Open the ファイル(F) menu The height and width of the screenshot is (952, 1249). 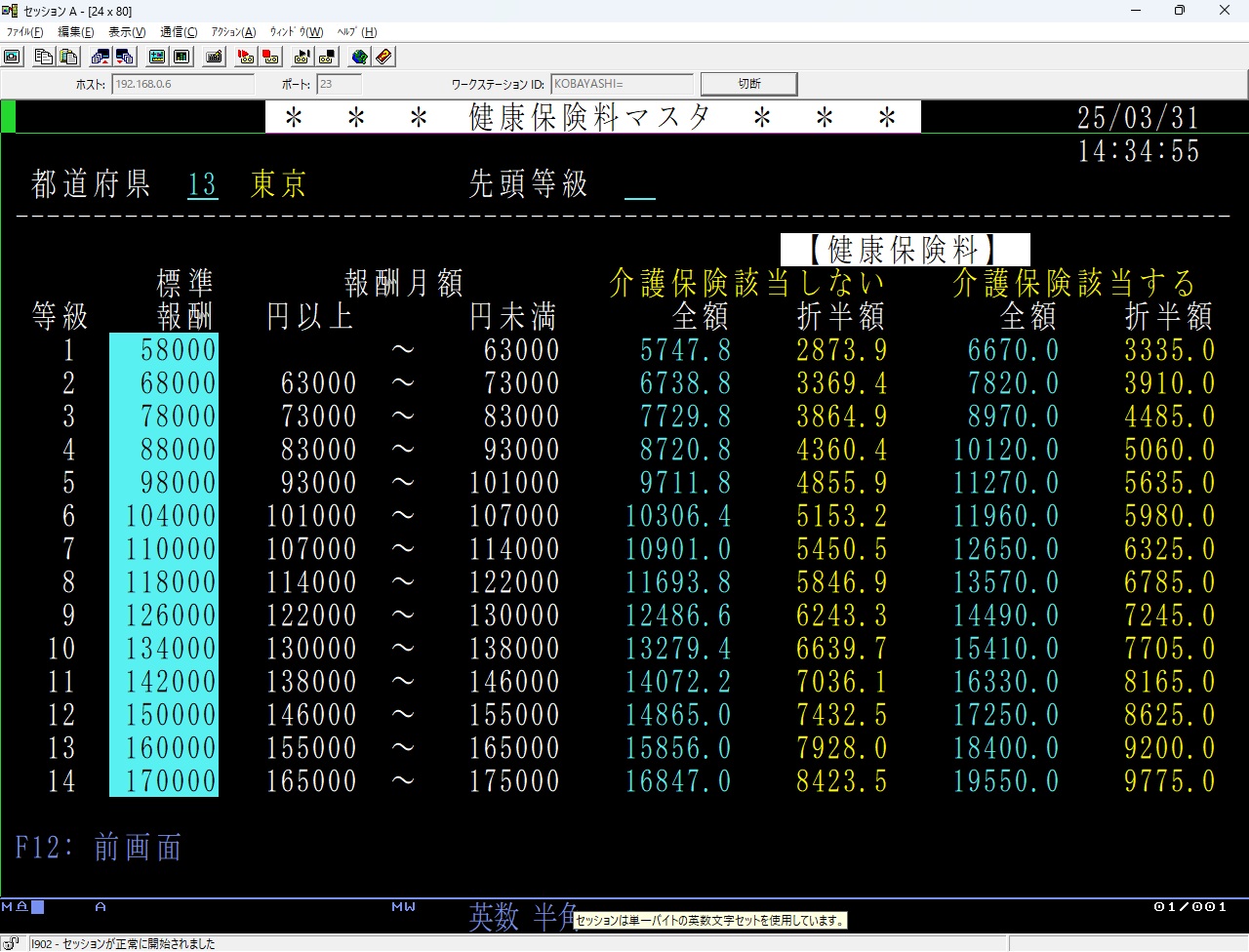(x=24, y=32)
